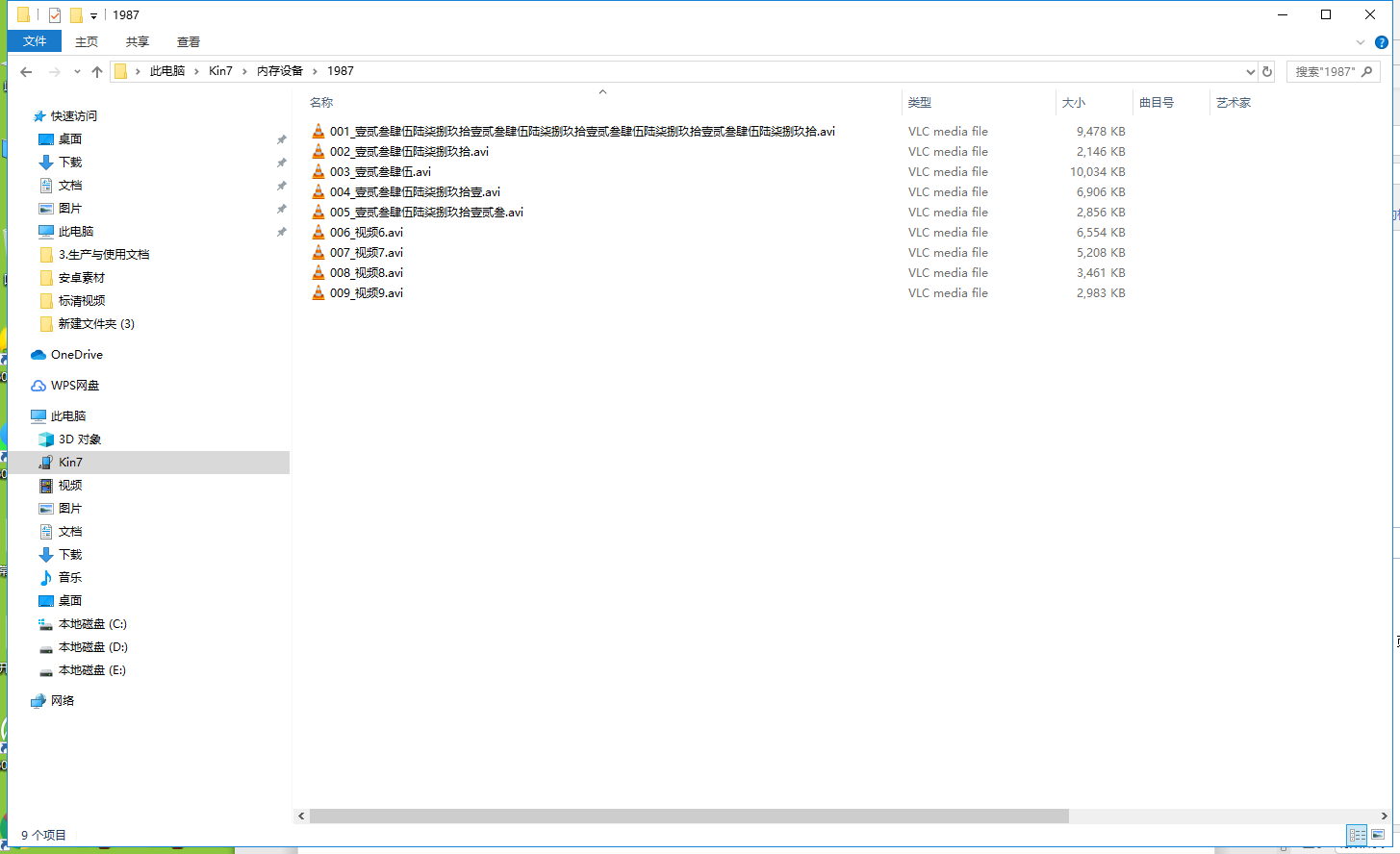Customize Quick Access Toolbar dropdown arrow
Image resolution: width=1400 pixels, height=854 pixels.
tap(93, 15)
